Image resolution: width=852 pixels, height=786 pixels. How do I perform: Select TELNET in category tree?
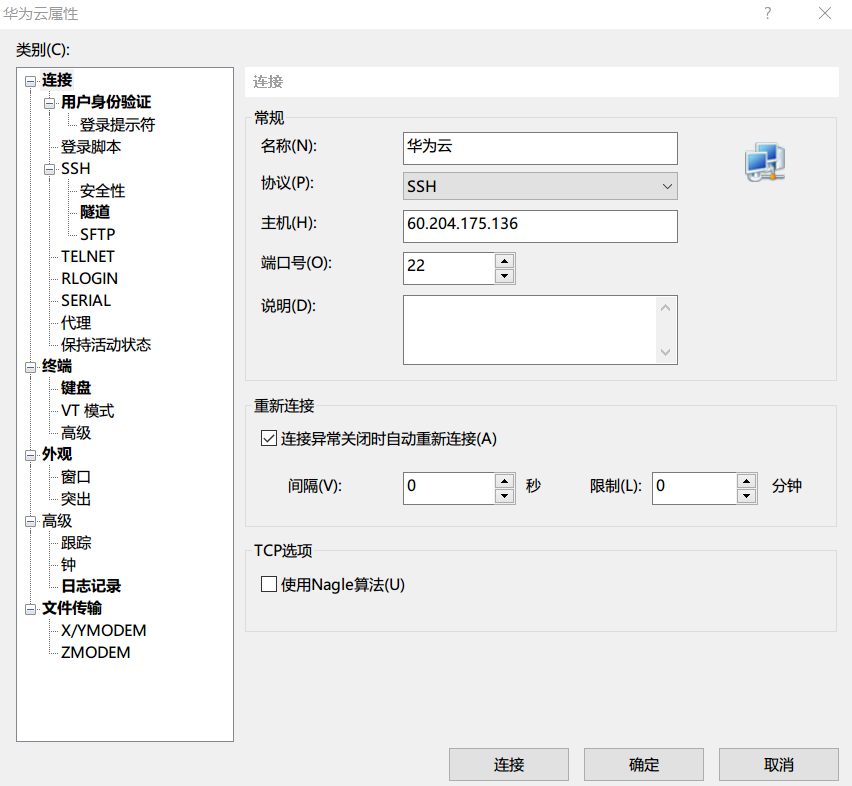point(88,256)
